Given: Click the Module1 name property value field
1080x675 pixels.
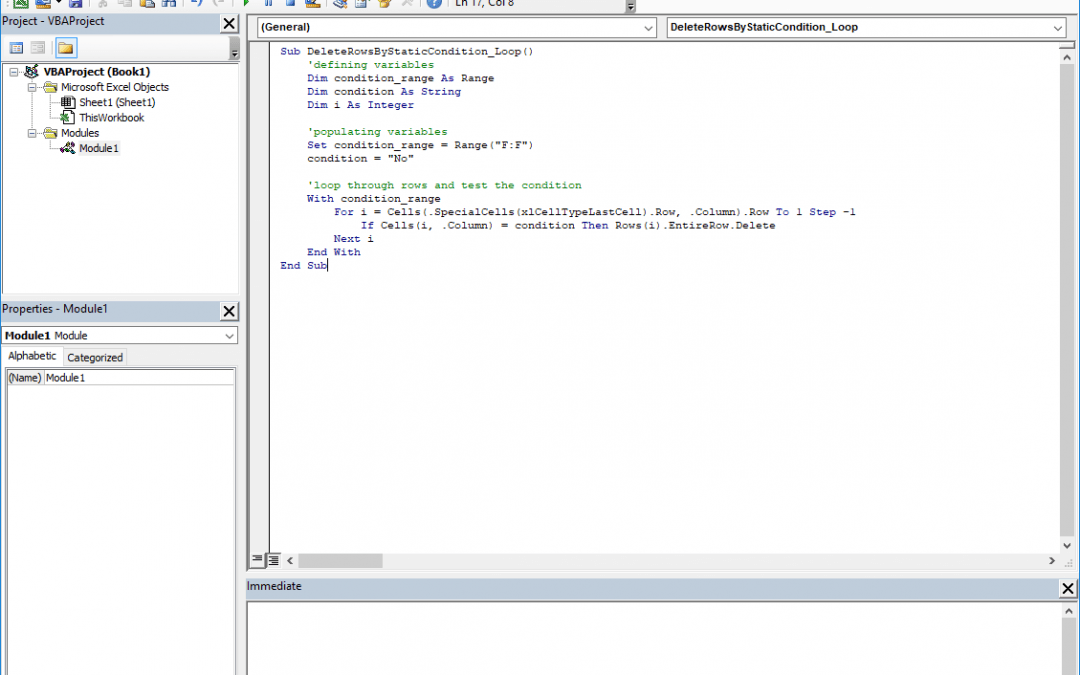Looking at the screenshot, I should (x=139, y=378).
